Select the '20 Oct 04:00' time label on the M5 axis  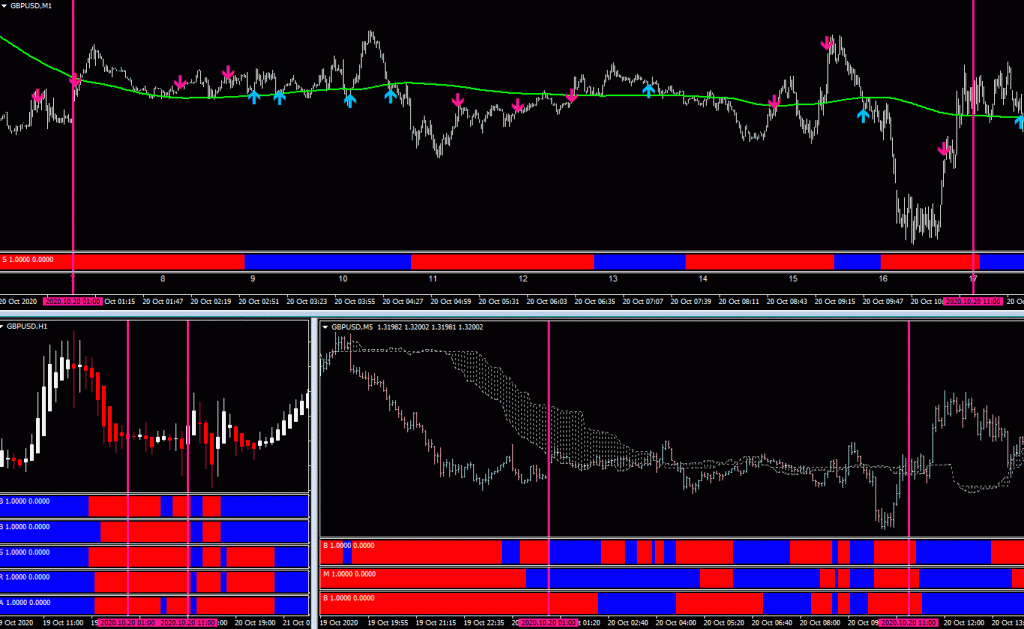[x=676, y=623]
